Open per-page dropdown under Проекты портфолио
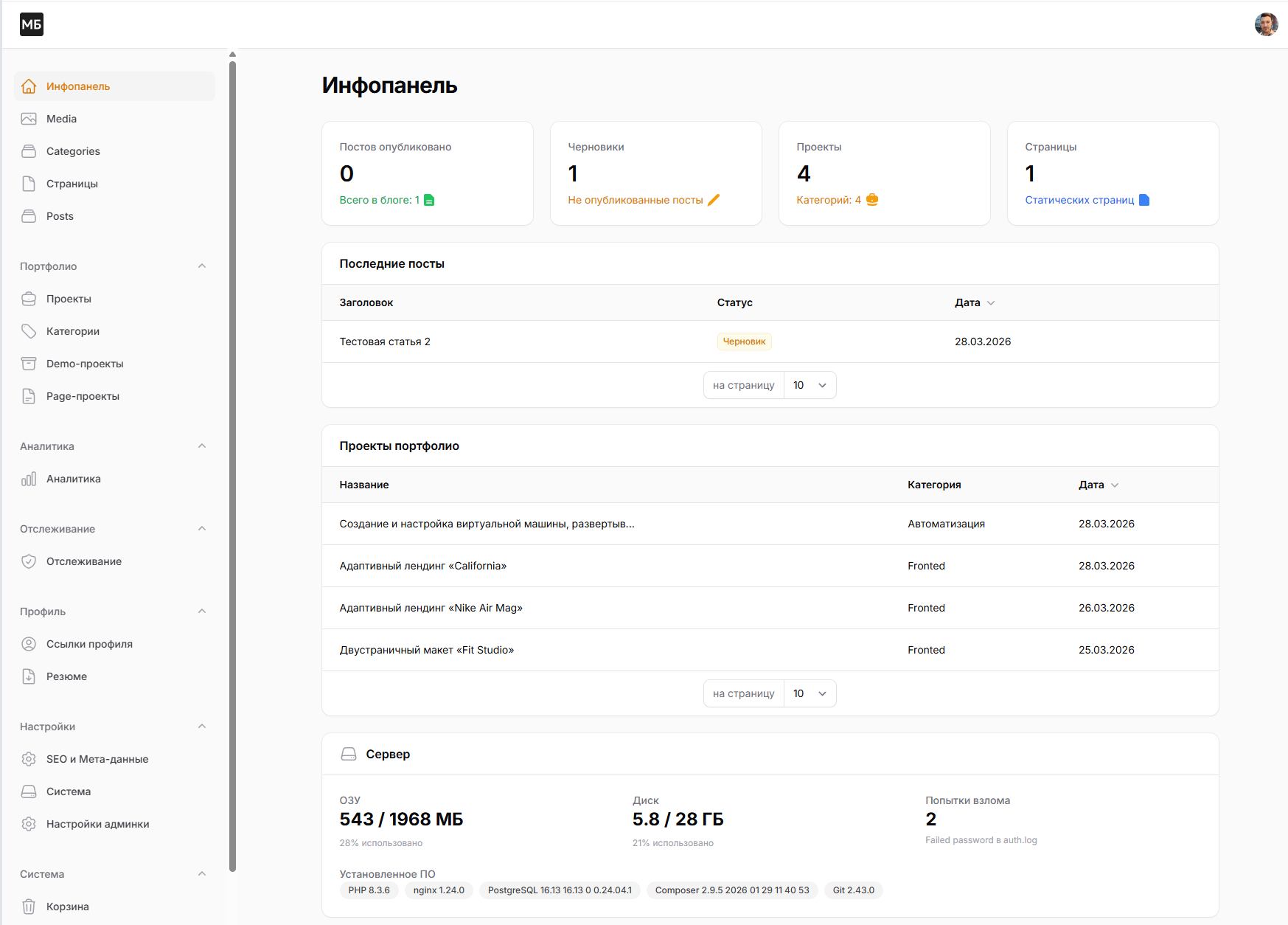Image resolution: width=1288 pixels, height=925 pixels. pyautogui.click(x=810, y=693)
